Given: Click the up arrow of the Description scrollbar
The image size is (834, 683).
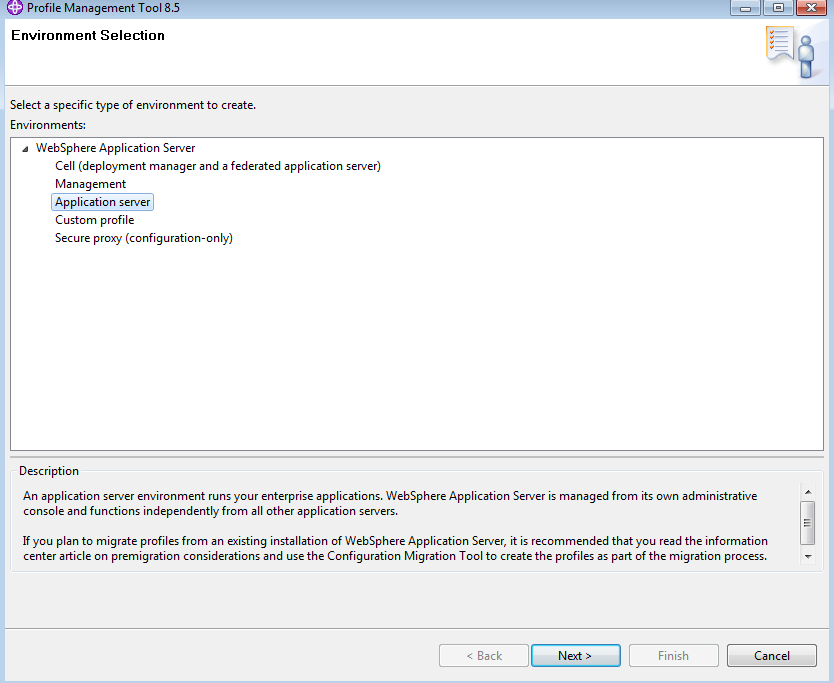Looking at the screenshot, I should (x=808, y=492).
